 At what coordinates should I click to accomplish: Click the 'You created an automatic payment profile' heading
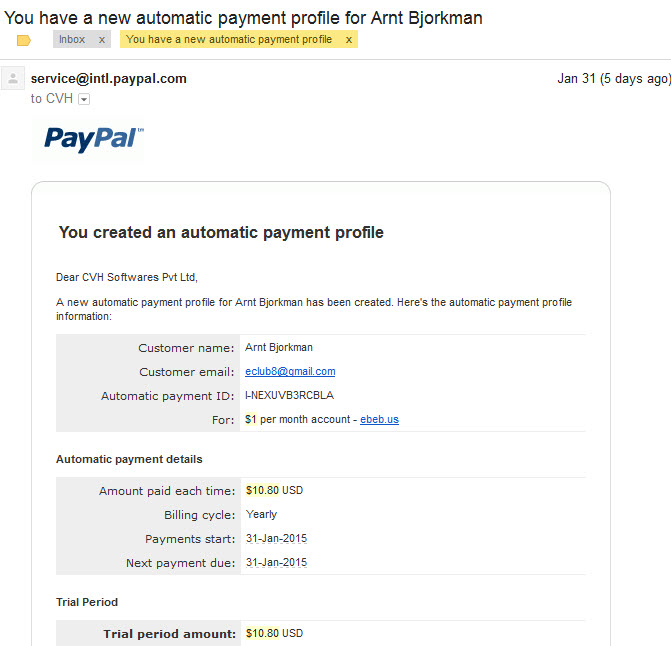pos(221,233)
